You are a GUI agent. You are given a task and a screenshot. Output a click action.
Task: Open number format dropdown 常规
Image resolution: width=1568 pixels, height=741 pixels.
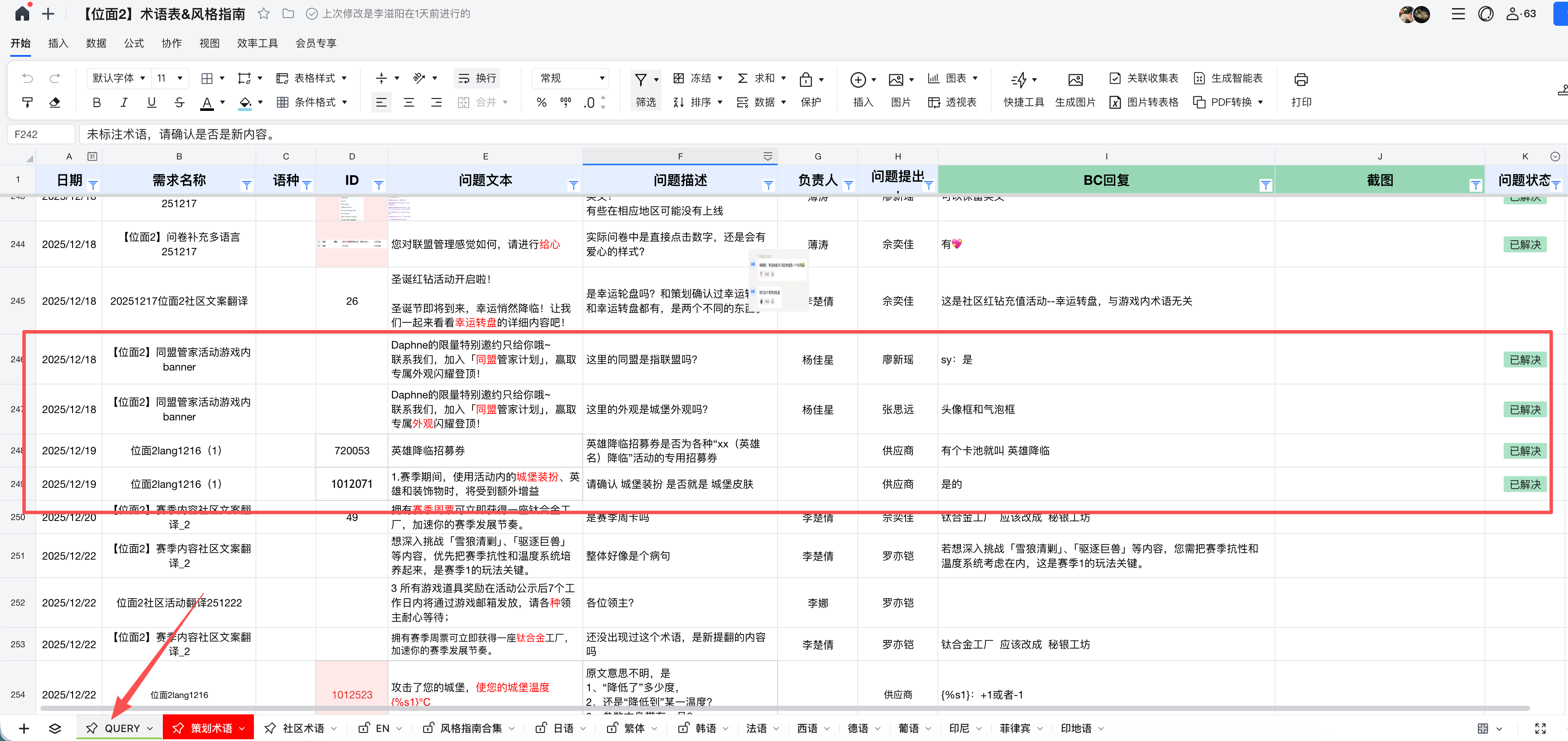[x=571, y=78]
